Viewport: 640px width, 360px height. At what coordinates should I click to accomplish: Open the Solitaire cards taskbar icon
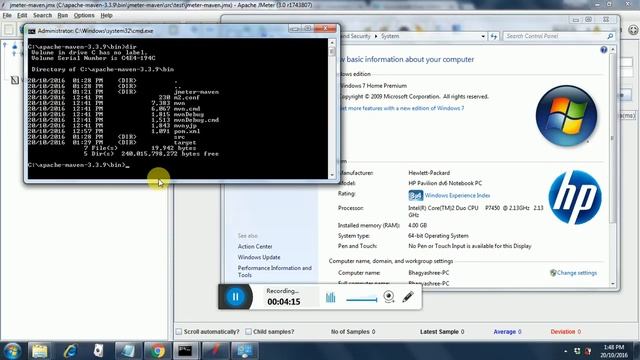pos(98,351)
